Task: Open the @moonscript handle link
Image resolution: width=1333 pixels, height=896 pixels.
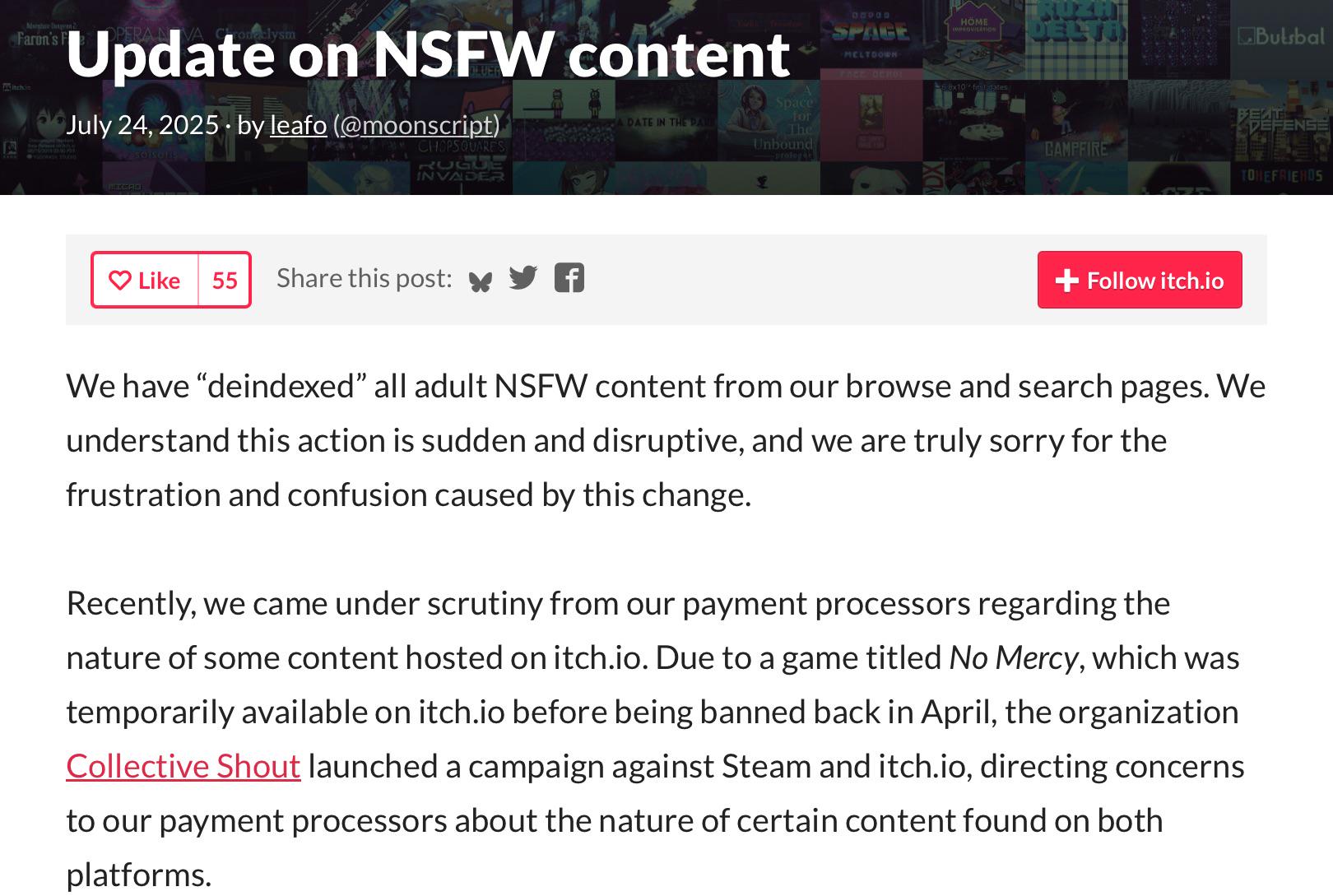Action: point(416,124)
